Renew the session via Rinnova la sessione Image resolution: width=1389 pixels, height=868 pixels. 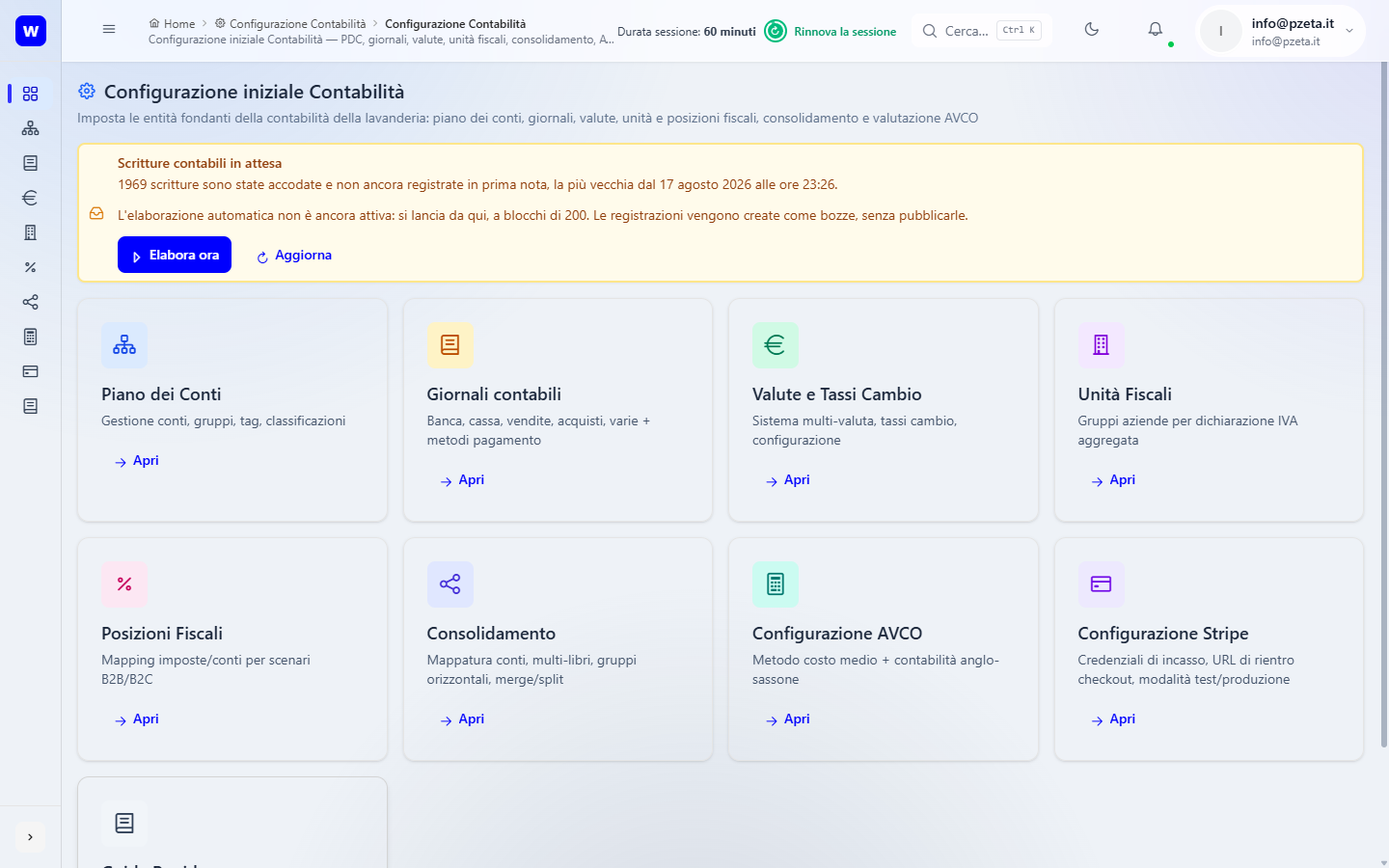pyautogui.click(x=831, y=31)
